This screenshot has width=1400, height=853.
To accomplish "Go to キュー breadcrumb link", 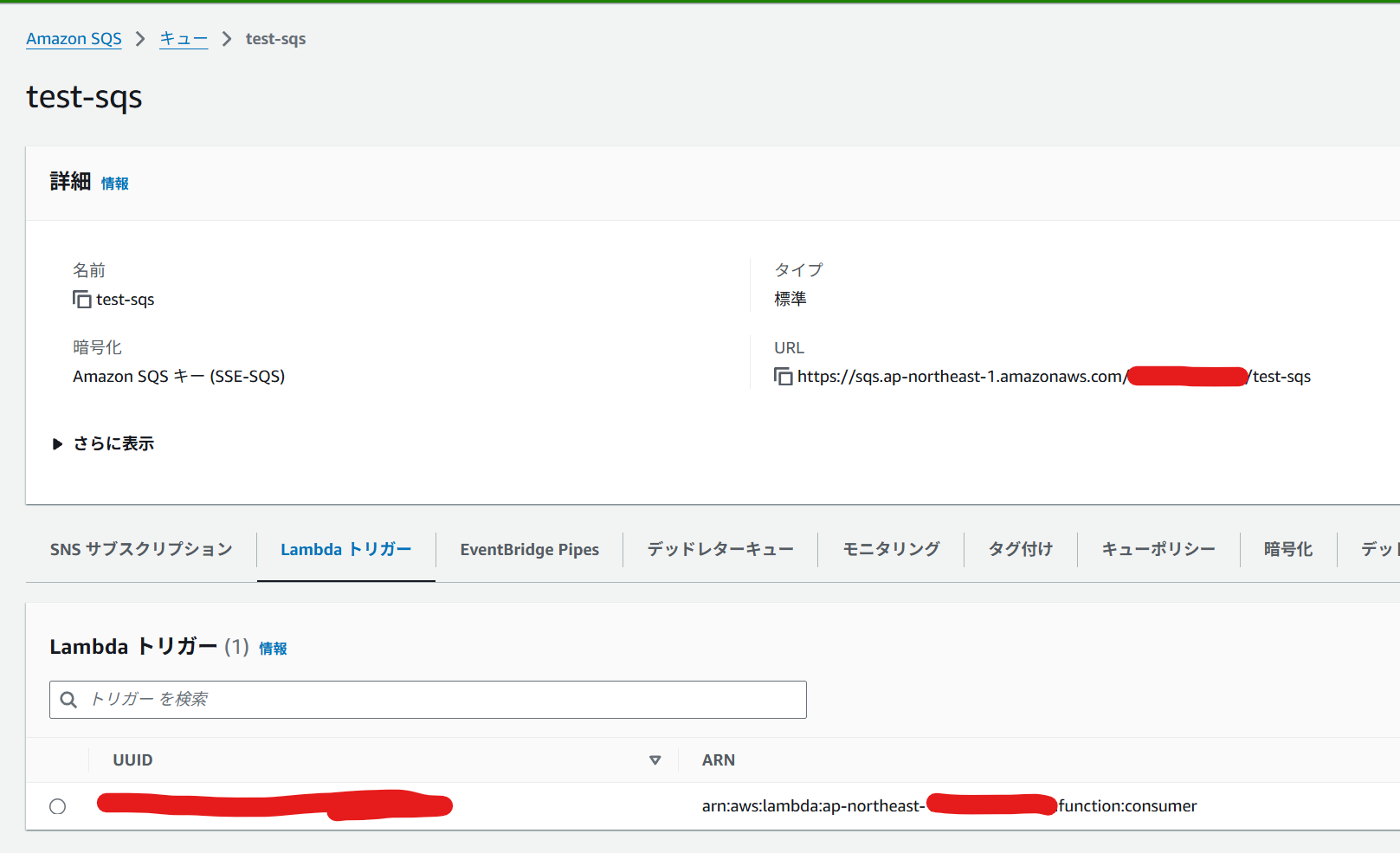I will [x=184, y=39].
